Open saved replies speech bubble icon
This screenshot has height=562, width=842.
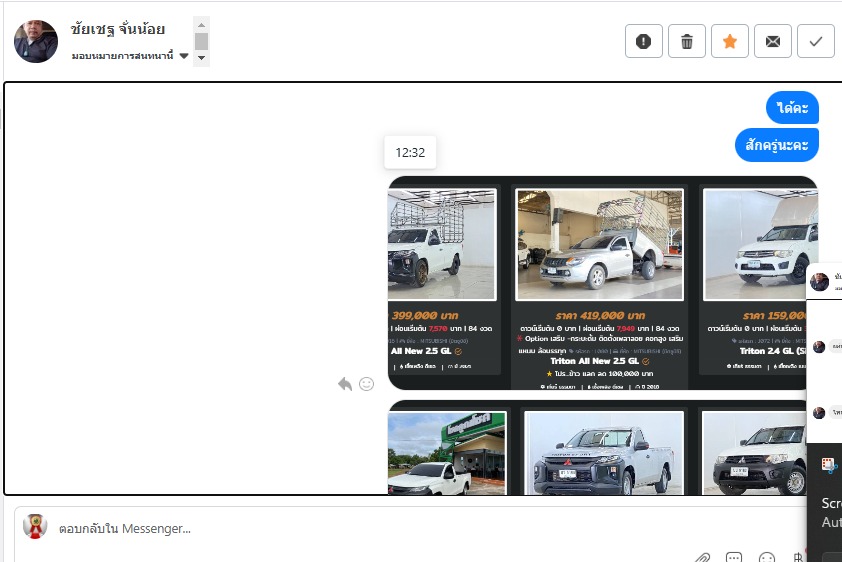pyautogui.click(x=734, y=556)
